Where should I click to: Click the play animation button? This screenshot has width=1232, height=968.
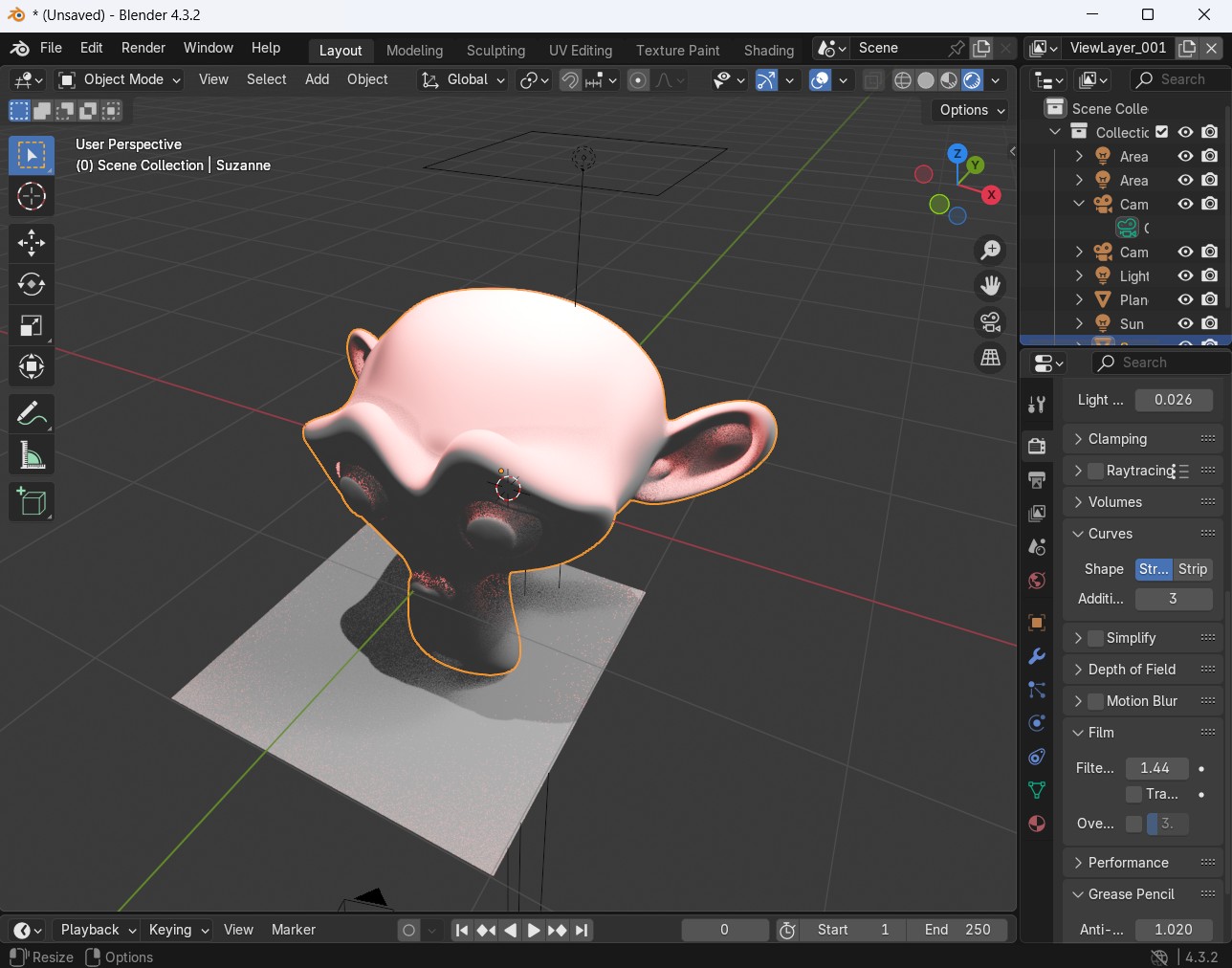tap(534, 930)
